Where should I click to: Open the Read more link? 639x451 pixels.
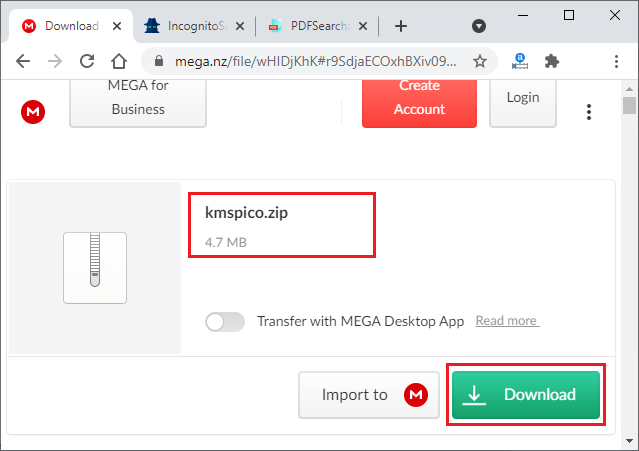click(507, 321)
